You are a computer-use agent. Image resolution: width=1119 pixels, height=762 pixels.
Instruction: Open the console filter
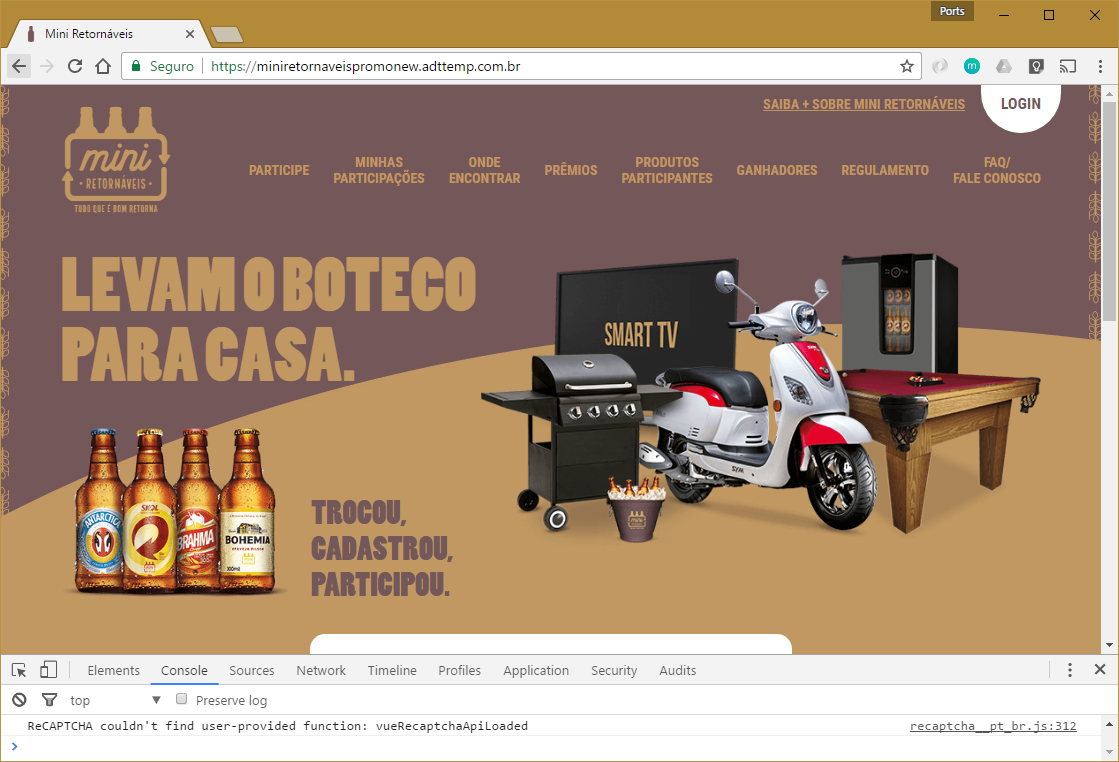(x=48, y=700)
